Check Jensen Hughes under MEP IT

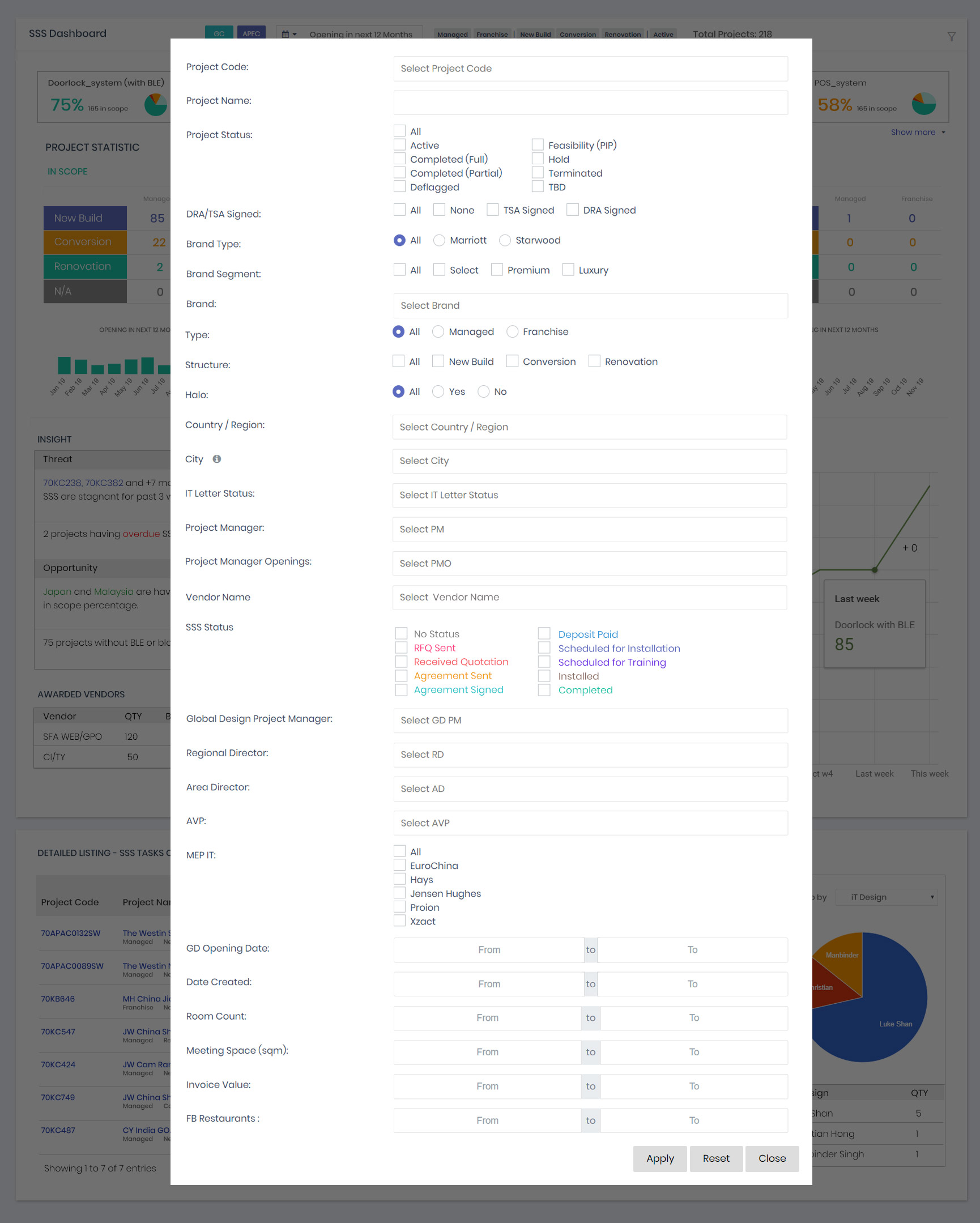click(x=400, y=893)
